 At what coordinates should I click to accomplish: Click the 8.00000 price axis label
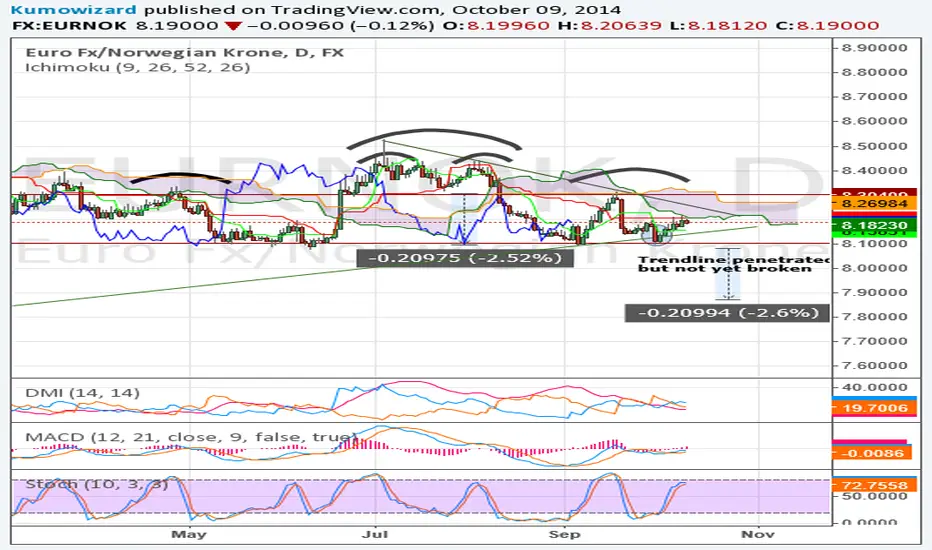point(874,268)
